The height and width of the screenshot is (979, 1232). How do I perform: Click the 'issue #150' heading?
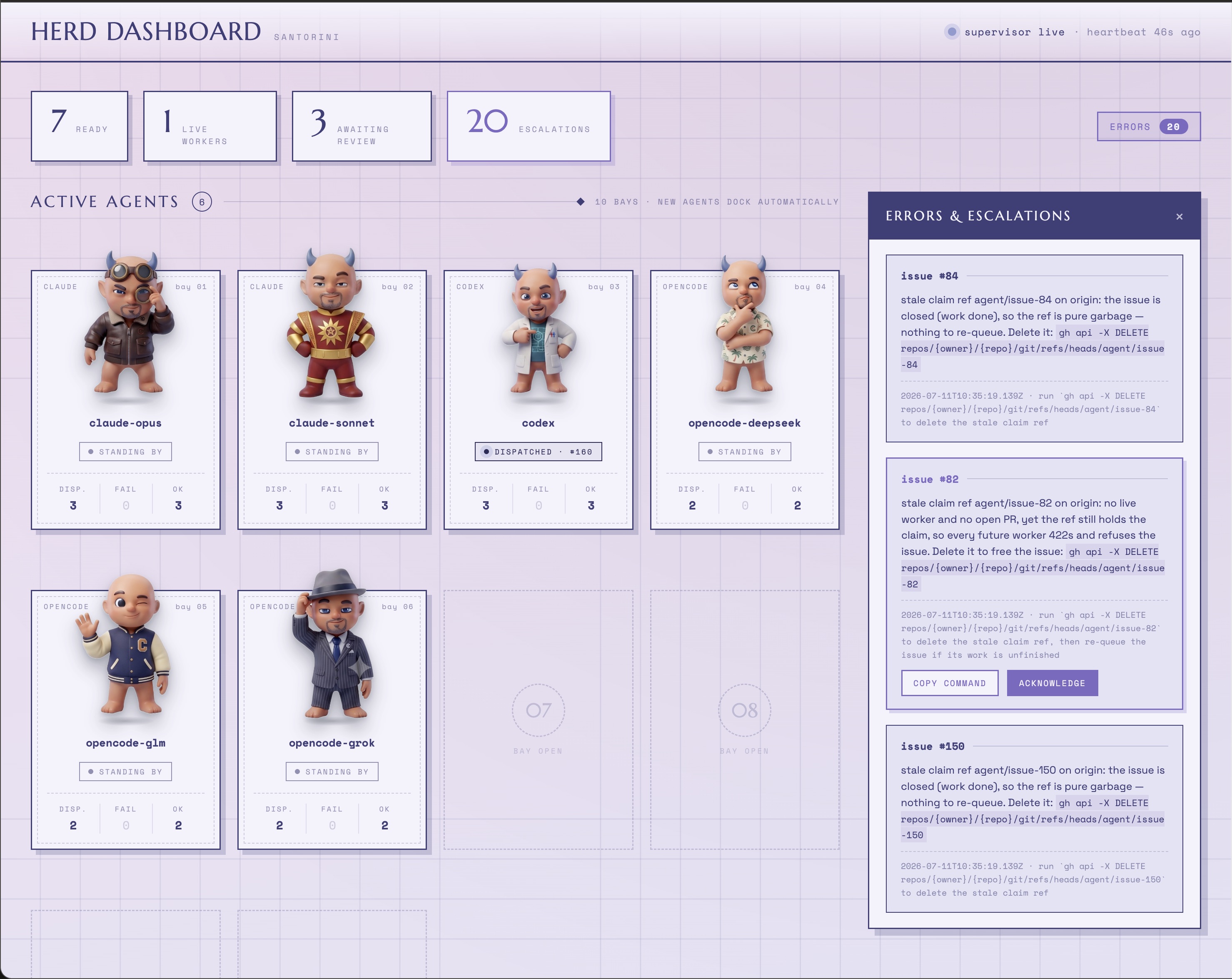coord(933,747)
